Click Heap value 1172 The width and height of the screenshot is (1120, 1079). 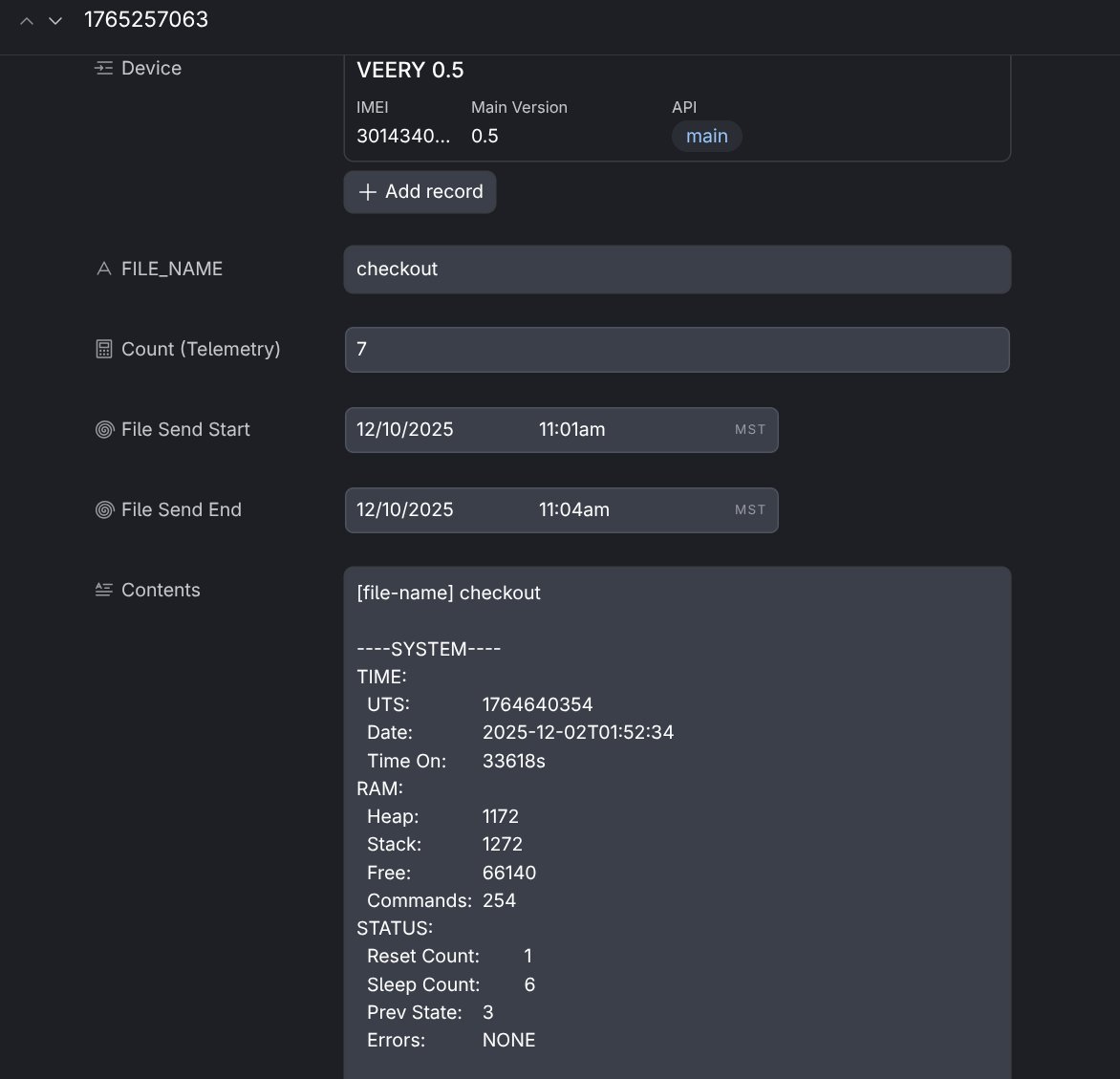click(501, 816)
